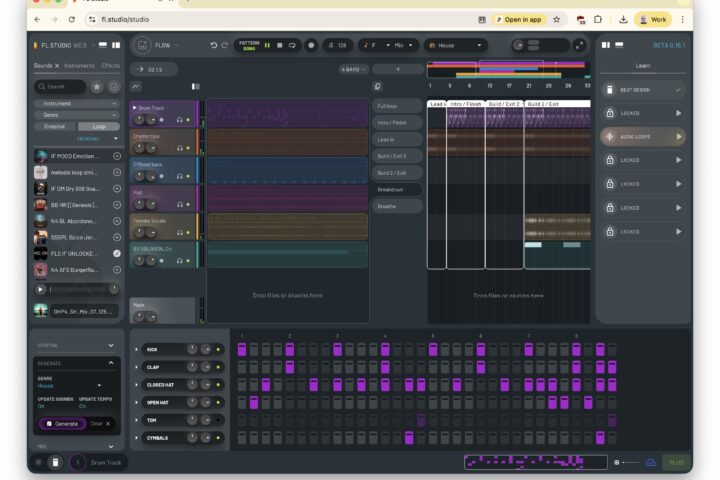Expand the KICK channel row arrow
This screenshot has height=480, width=720.
tap(136, 350)
